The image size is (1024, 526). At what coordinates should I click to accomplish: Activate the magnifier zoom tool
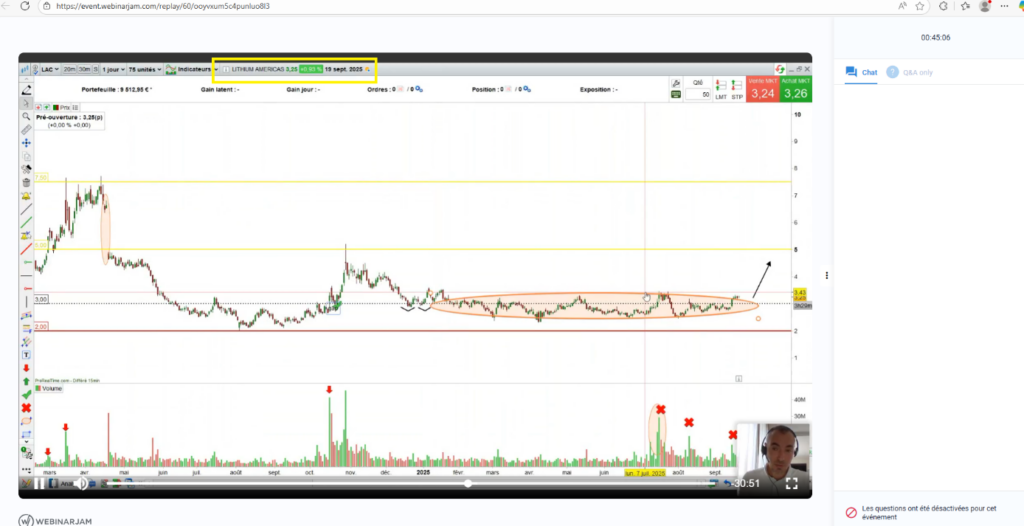26,116
